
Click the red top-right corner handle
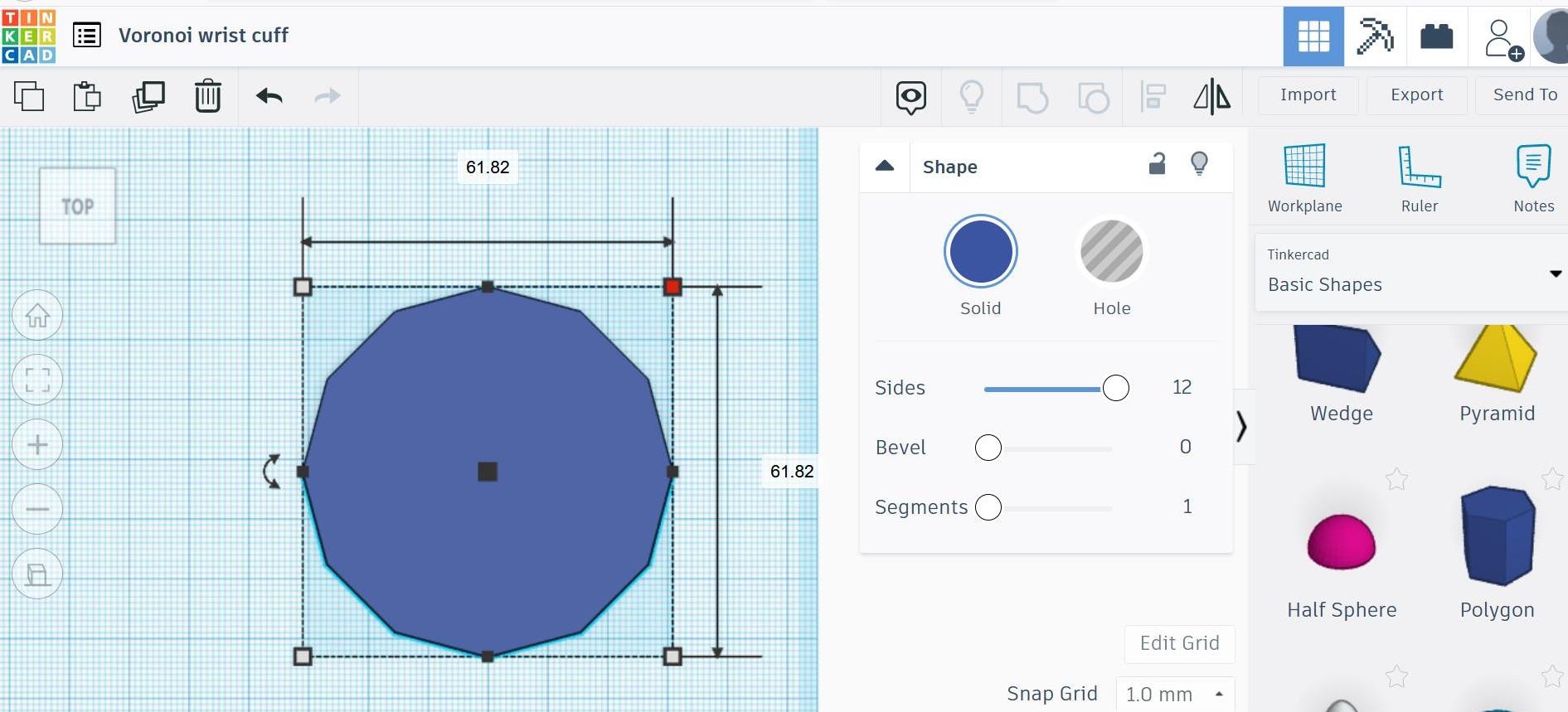[x=672, y=287]
